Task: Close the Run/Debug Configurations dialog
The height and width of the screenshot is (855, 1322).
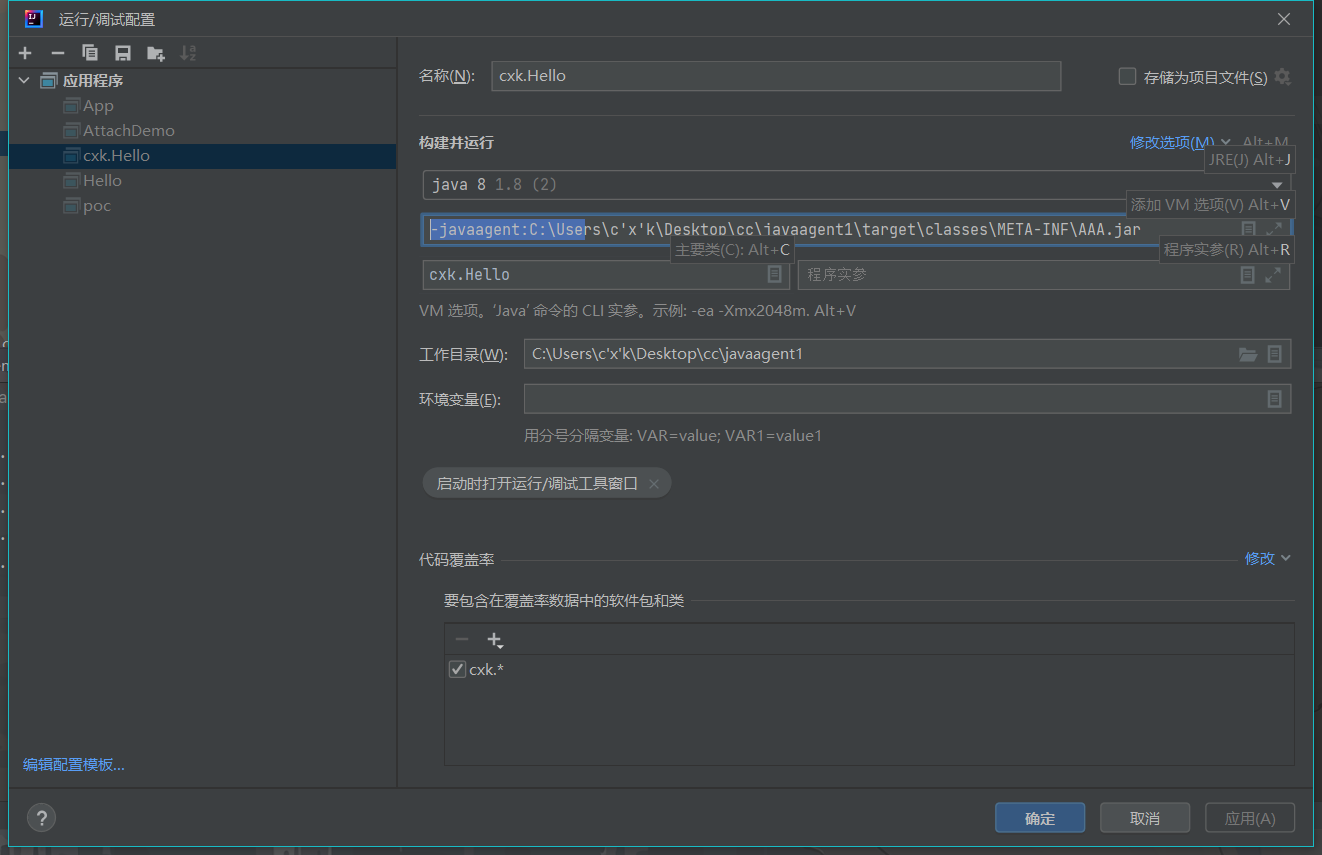Action: 1284,19
